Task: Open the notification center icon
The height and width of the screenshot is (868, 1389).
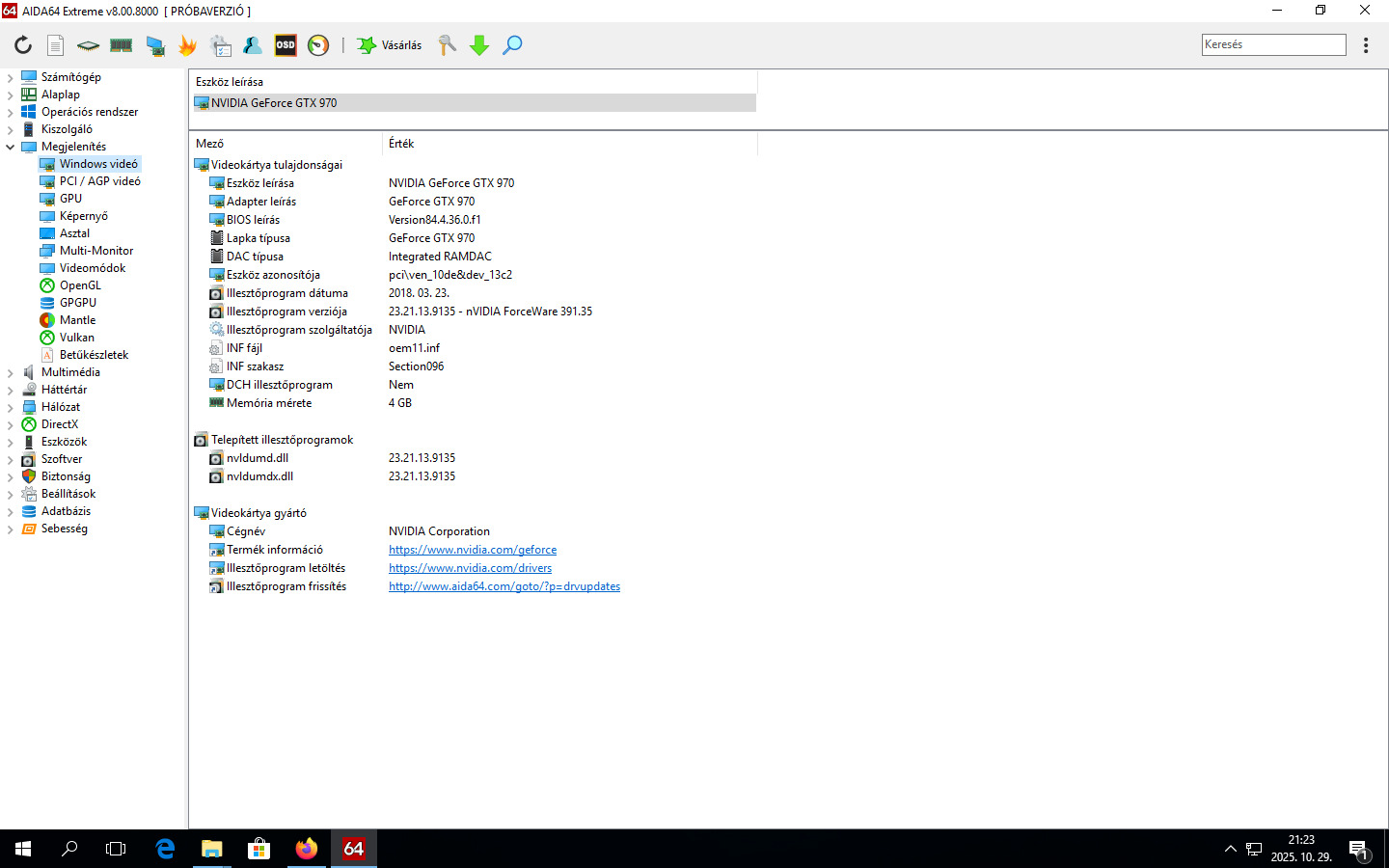Action: 1359,850
